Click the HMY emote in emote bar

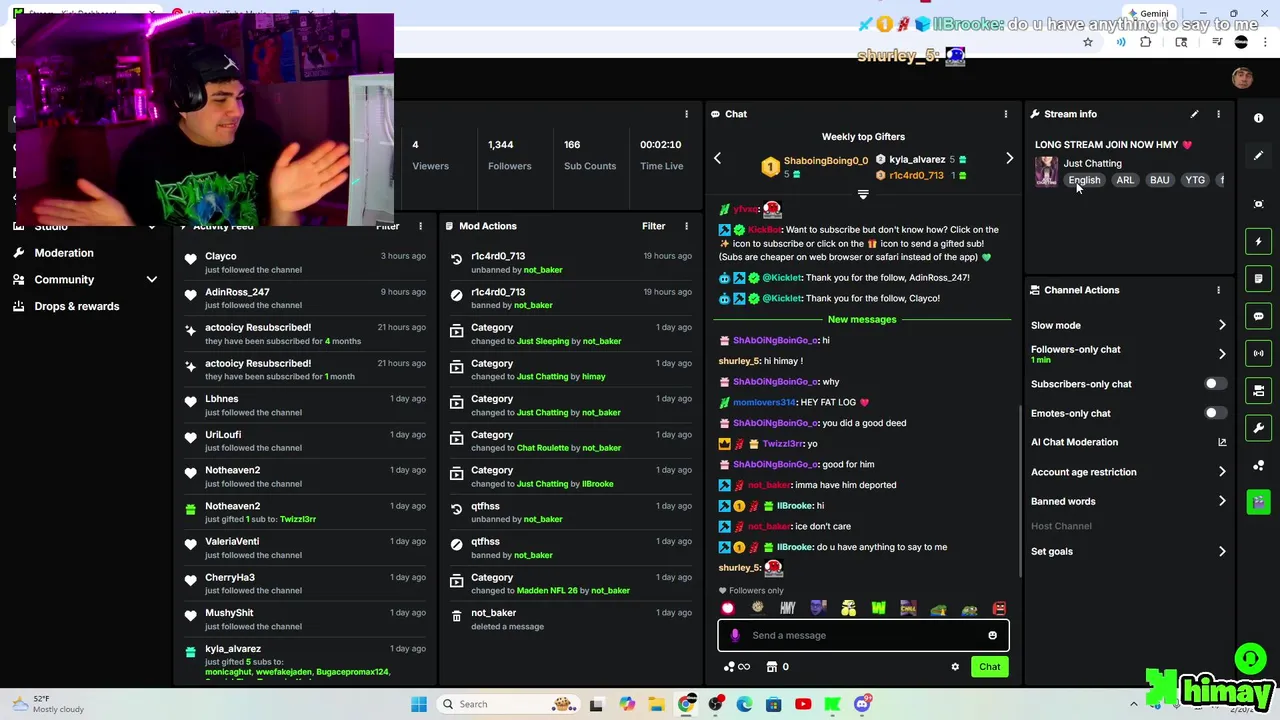788,608
